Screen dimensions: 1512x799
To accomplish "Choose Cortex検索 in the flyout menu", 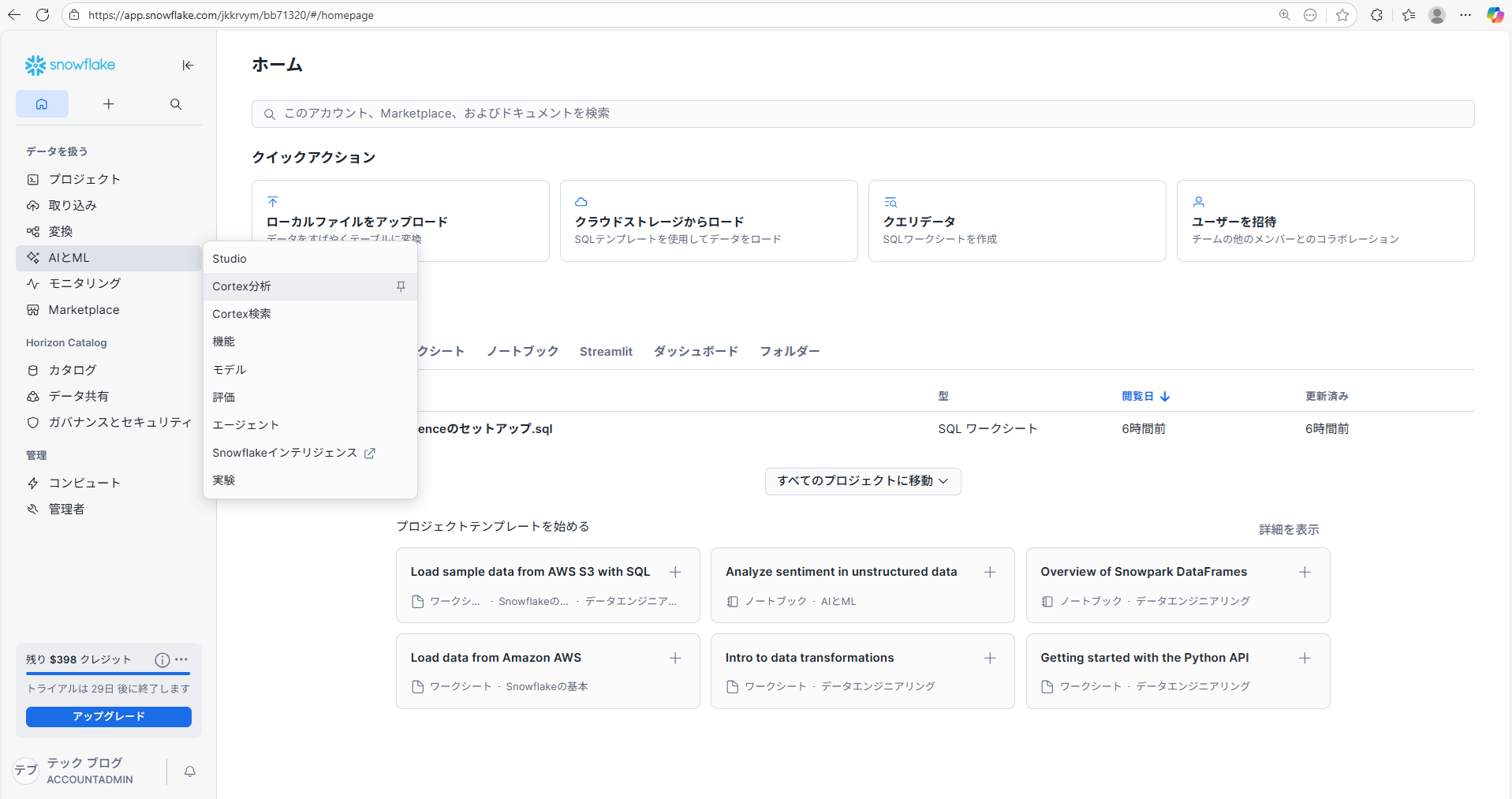I will click(x=310, y=314).
